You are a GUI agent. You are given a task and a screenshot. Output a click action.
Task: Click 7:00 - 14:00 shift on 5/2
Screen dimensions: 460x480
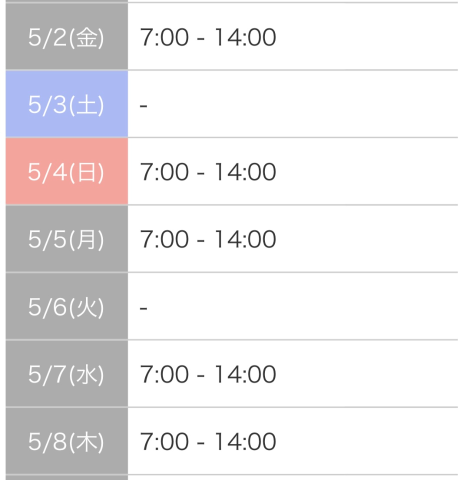(208, 37)
